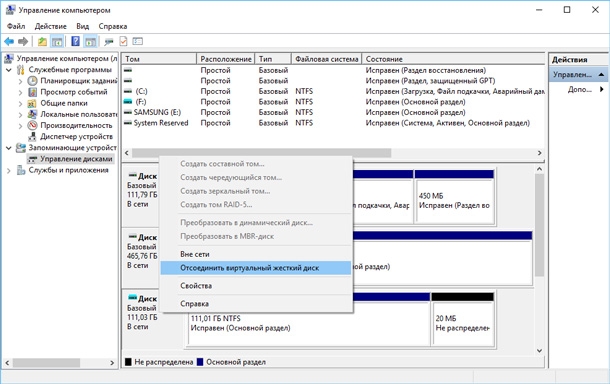Screen dimensions: 610x384
Task: Click the Локальные пользователи icon
Action: tap(32, 114)
